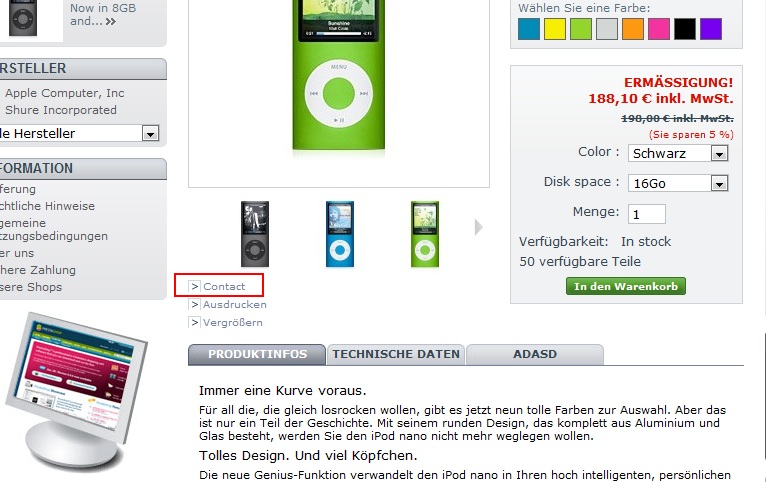This screenshot has height=482, width=766.
Task: Click the arrow icon next to Contact
Action: click(194, 286)
